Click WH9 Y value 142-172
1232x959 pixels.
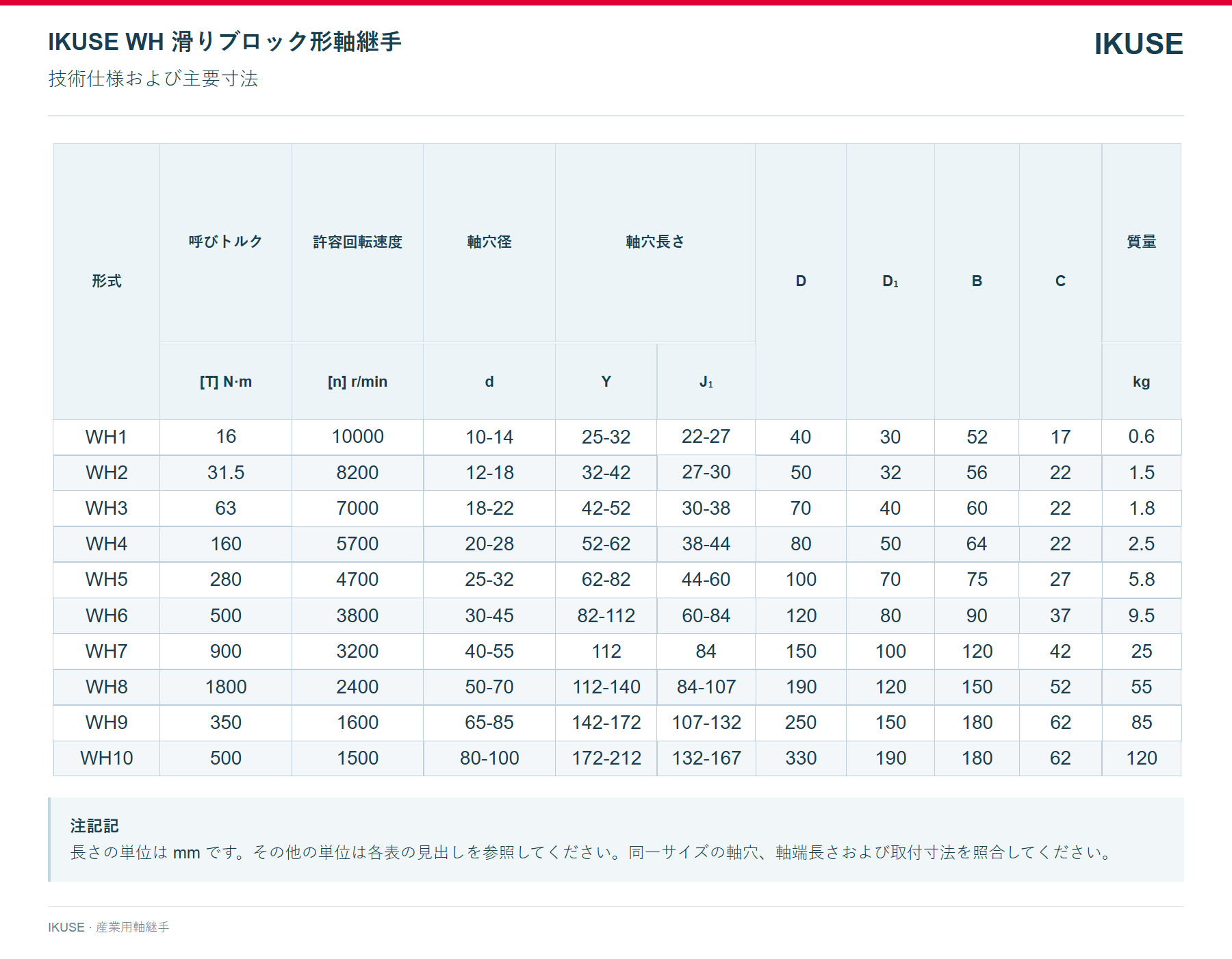606,722
